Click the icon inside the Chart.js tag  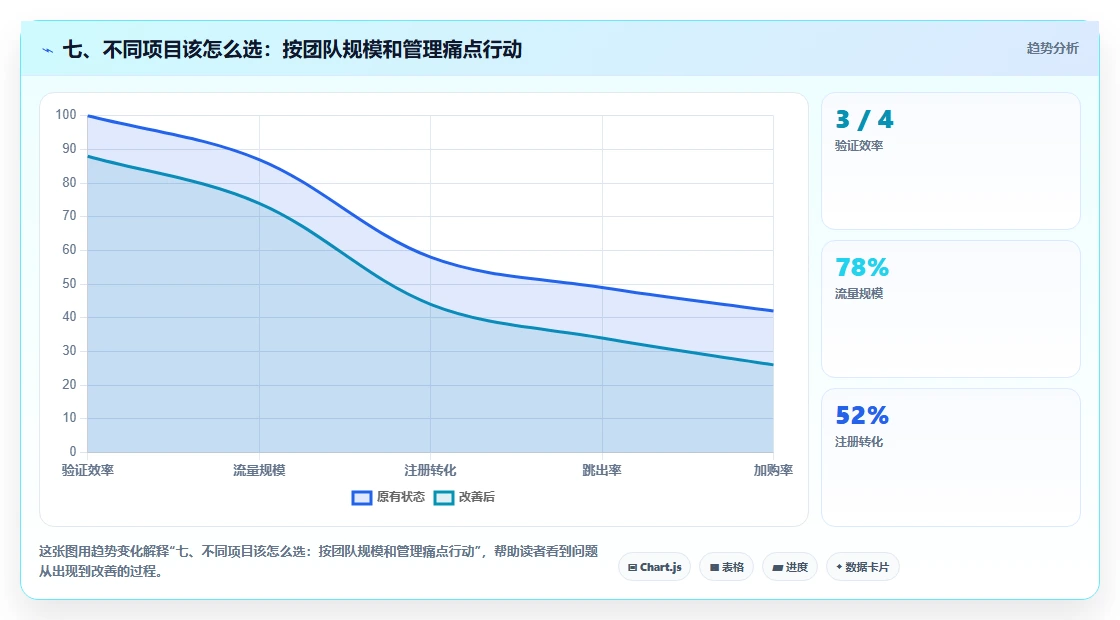pyautogui.click(x=632, y=568)
